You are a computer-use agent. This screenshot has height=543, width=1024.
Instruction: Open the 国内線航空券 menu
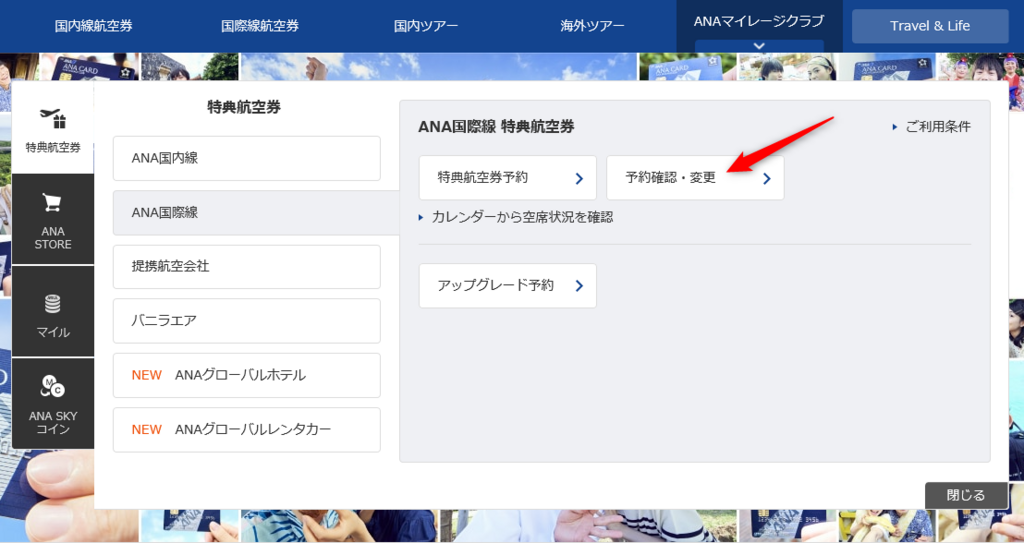[x=93, y=26]
